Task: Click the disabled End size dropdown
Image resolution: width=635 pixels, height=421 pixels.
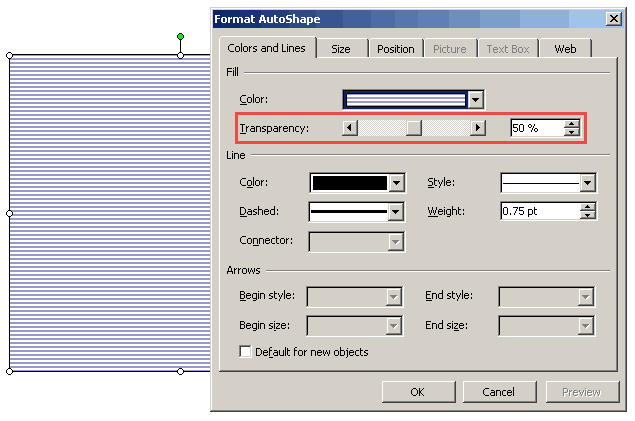Action: tap(547, 326)
